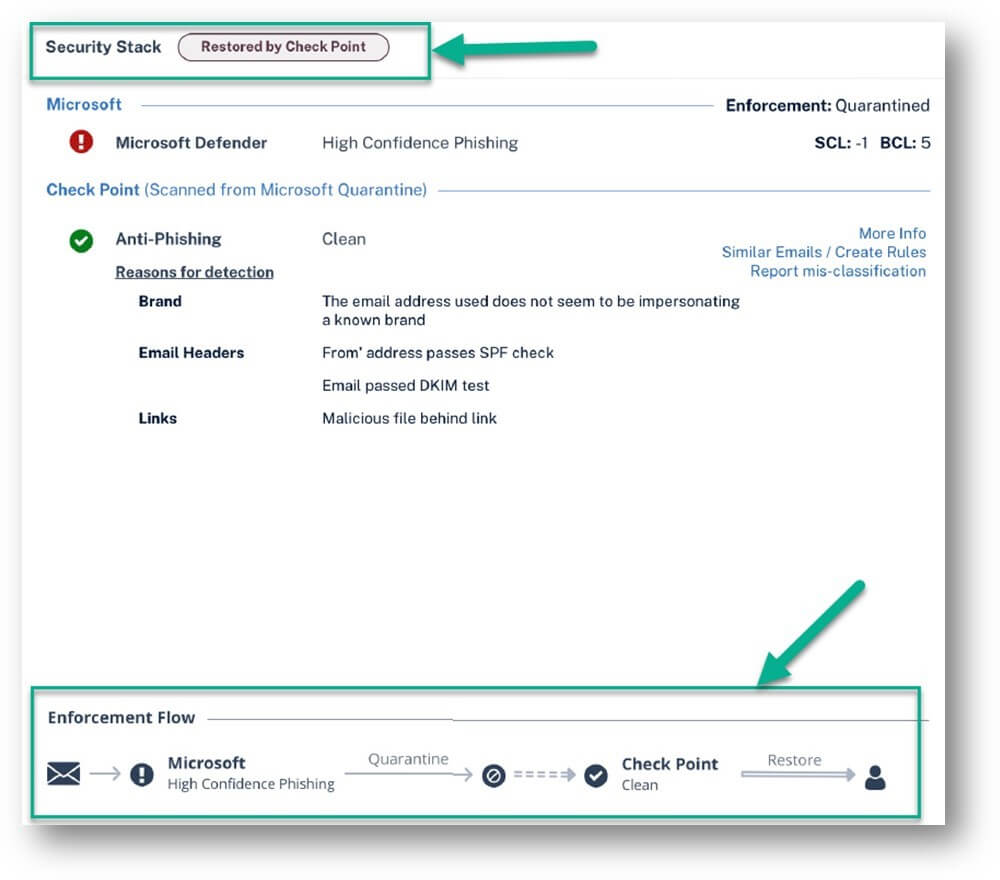Click the Microsoft exclamation icon in Enforcement Flow
This screenshot has width=1000, height=880.
[142, 775]
